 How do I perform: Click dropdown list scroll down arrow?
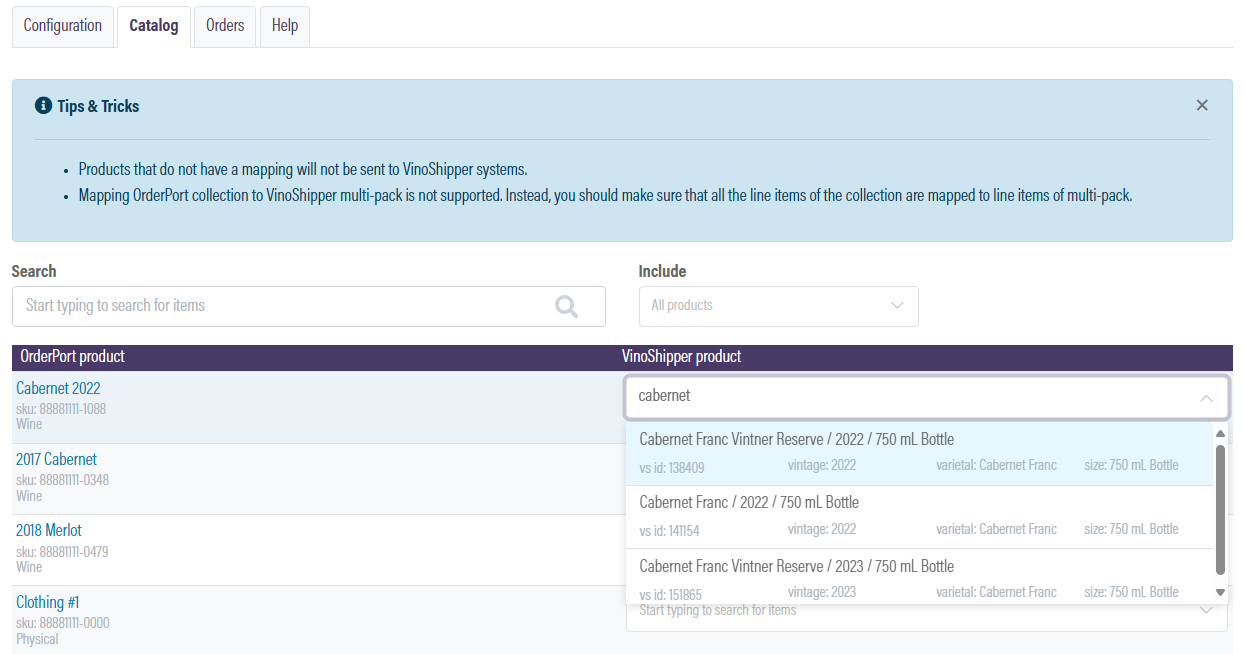click(1220, 592)
